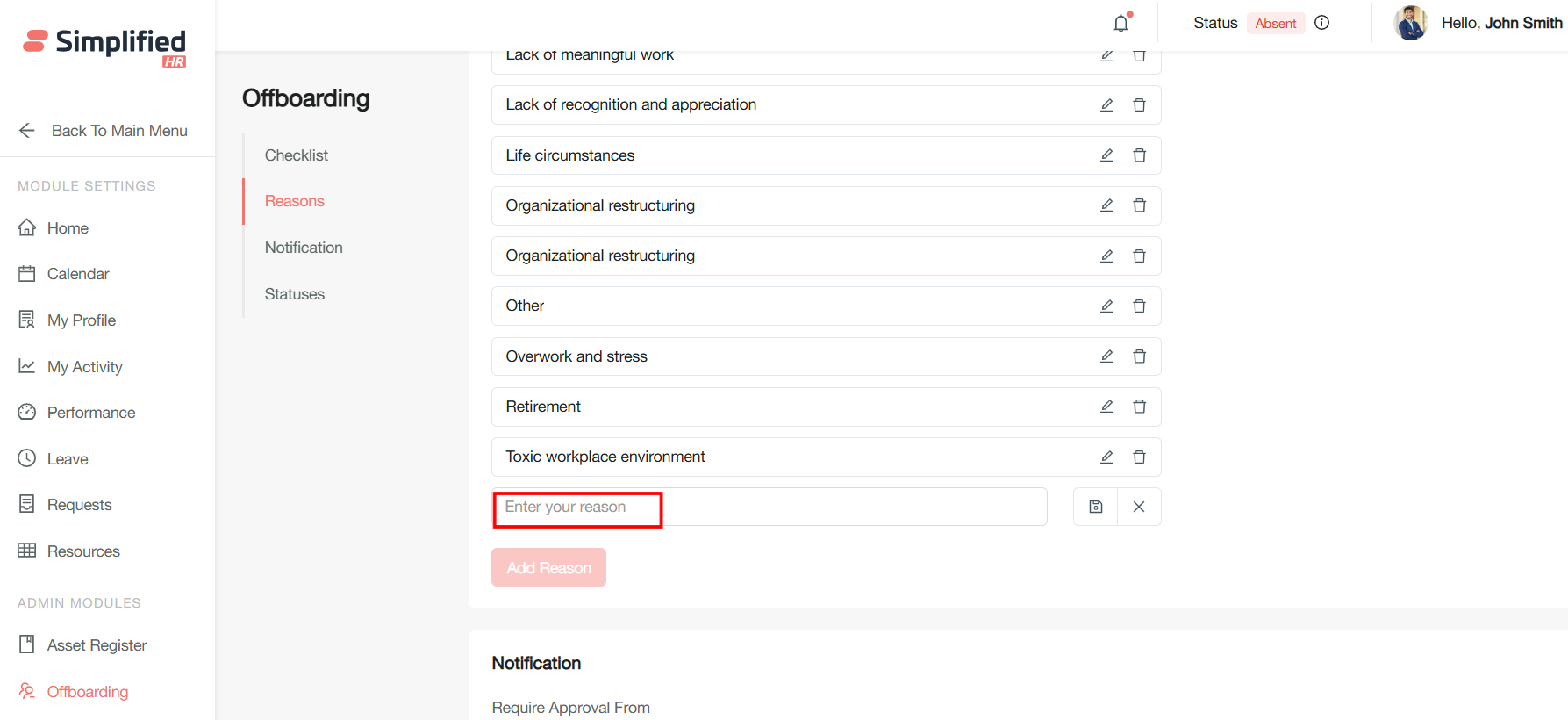Cancel the new reason entry

[x=1138, y=507]
